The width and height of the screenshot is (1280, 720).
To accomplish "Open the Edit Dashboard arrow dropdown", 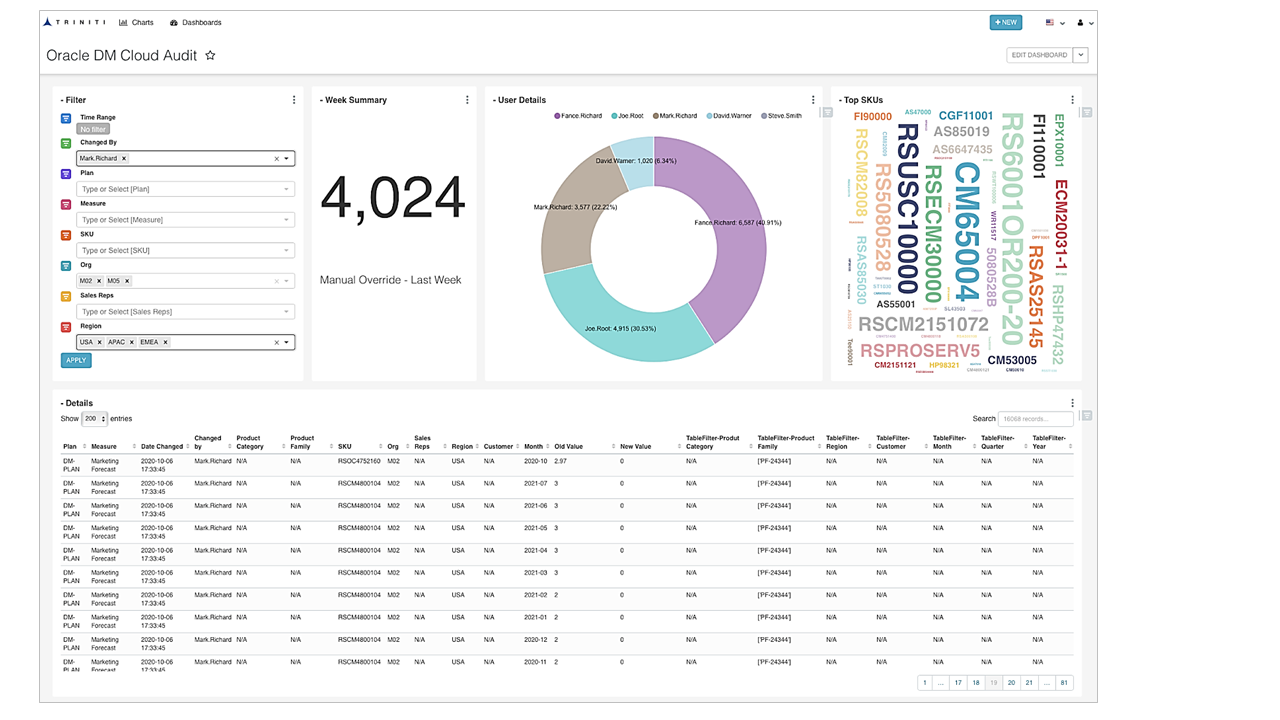I will (1081, 56).
